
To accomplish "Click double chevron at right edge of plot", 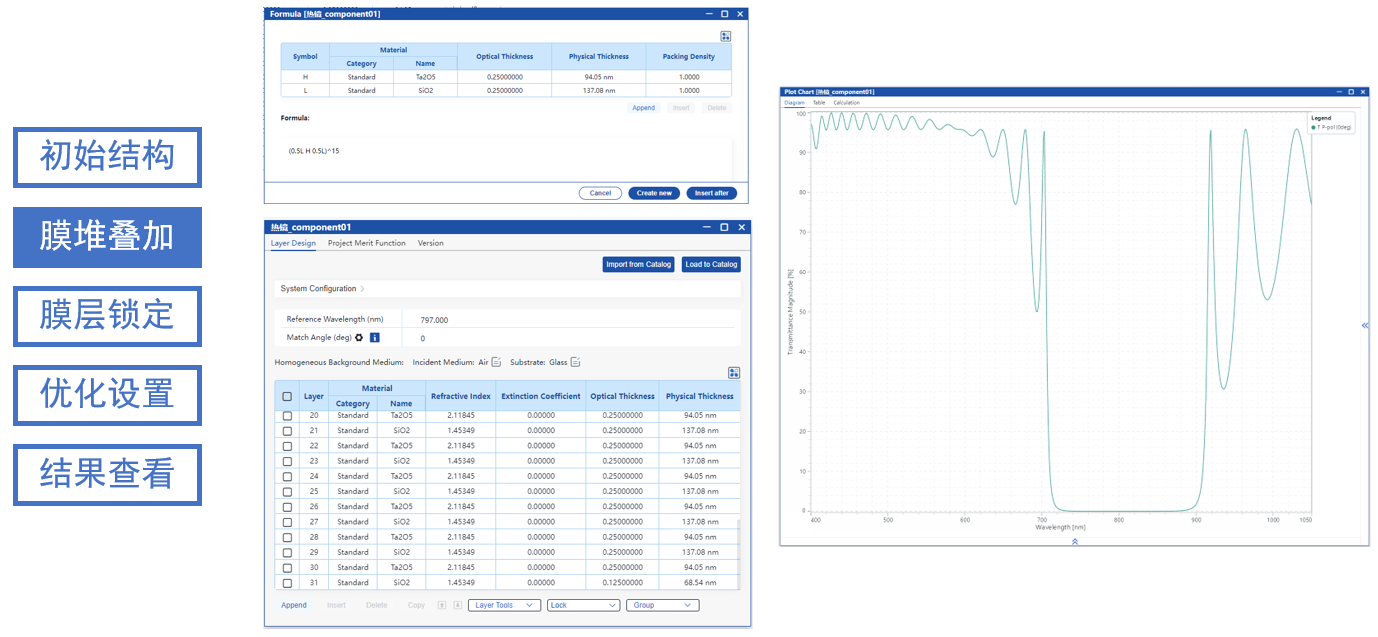I will click(1365, 325).
